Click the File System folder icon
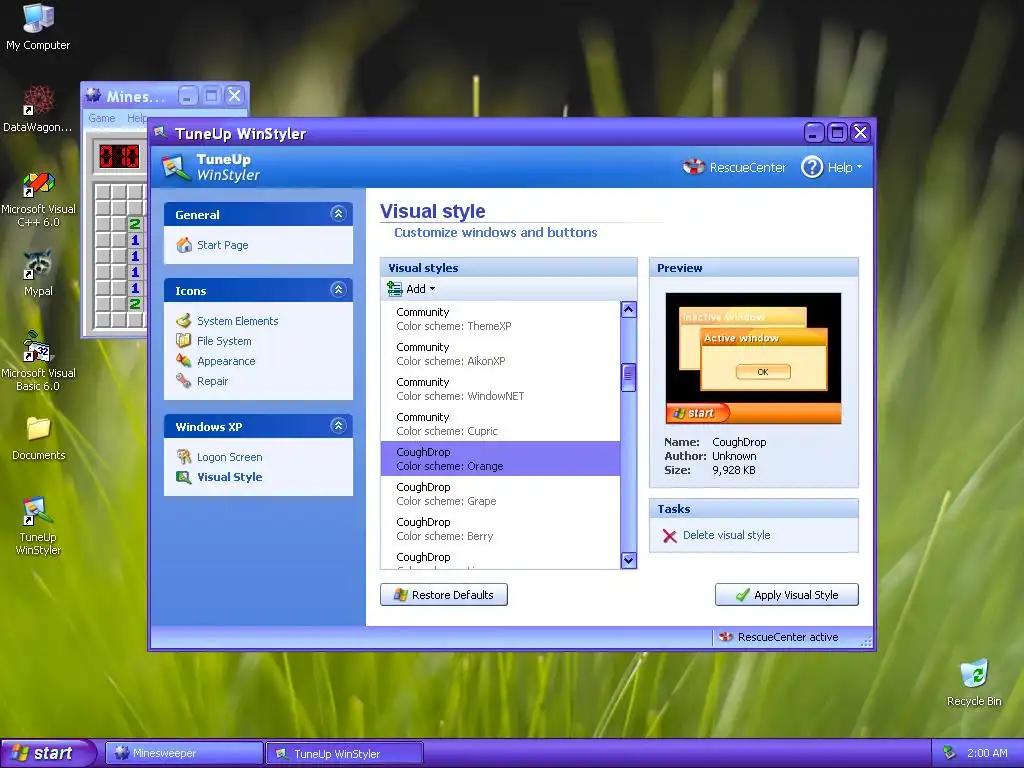Screen dimensions: 1024x768 pos(184,341)
